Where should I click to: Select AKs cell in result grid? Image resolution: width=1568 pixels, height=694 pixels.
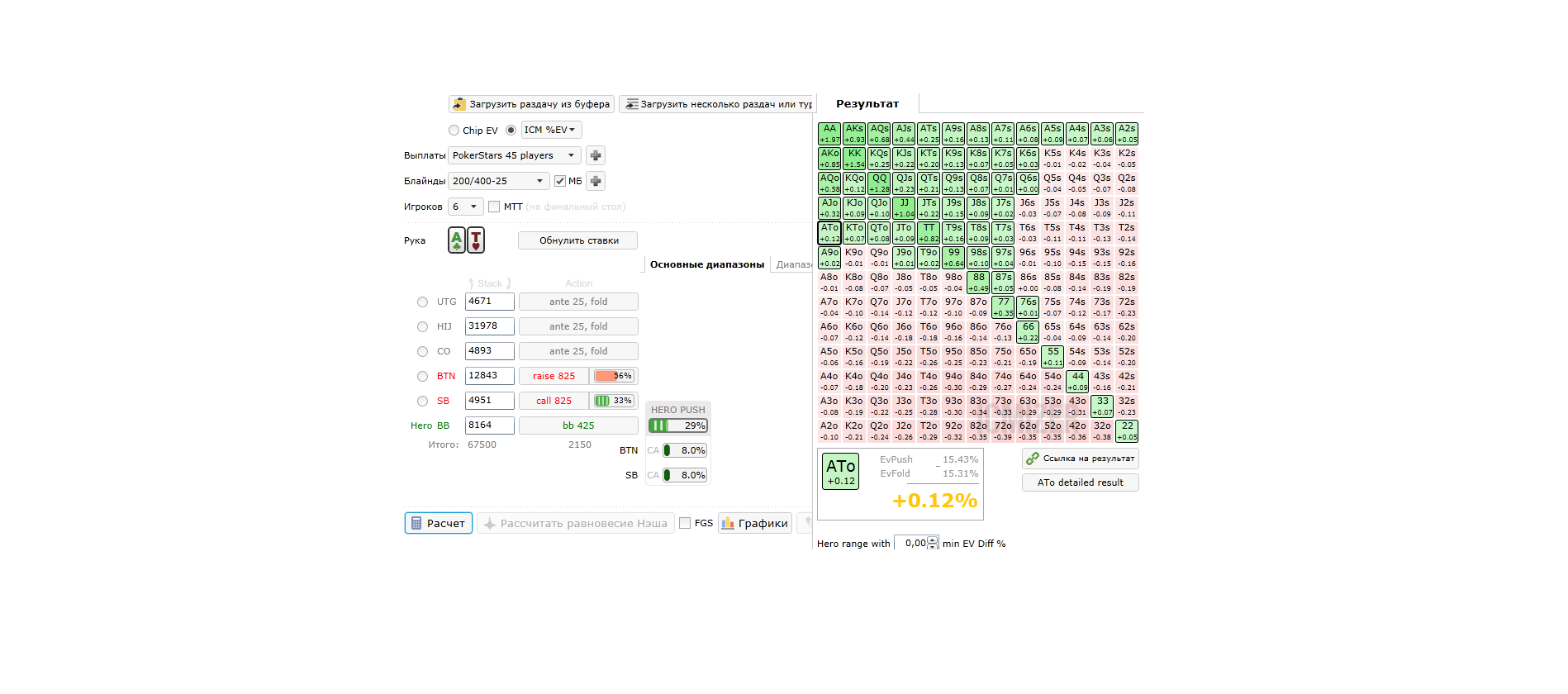click(854, 134)
